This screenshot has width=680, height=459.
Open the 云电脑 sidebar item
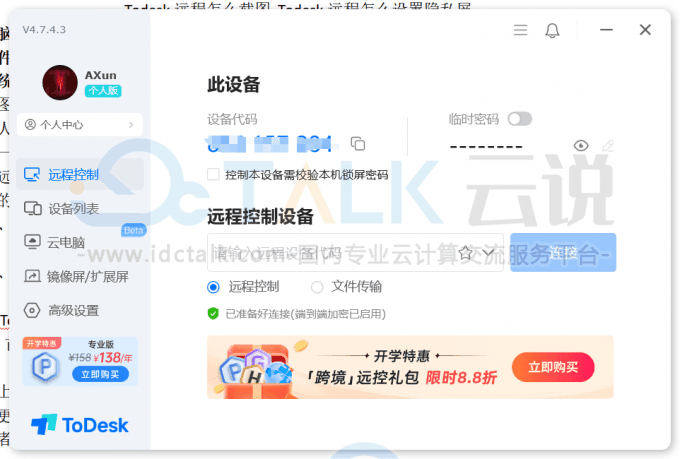click(80, 243)
